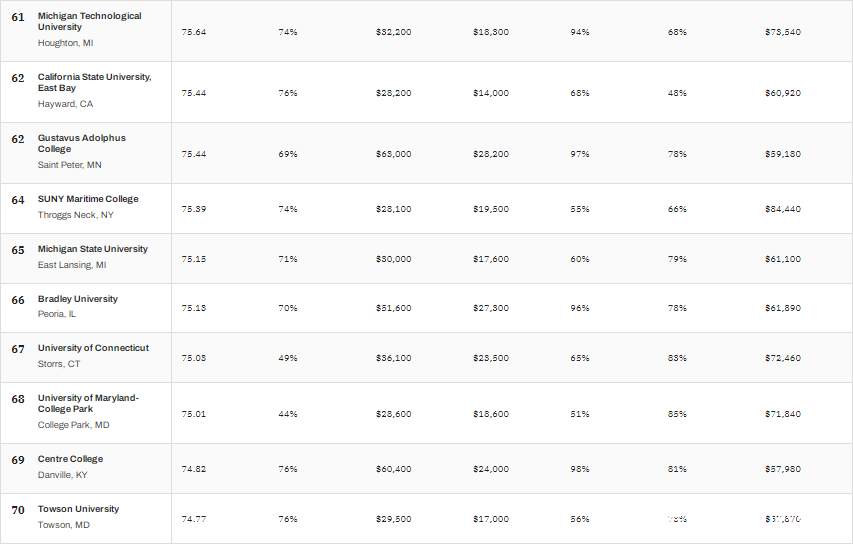Select the 49% value in the Connecticut row

[288, 358]
